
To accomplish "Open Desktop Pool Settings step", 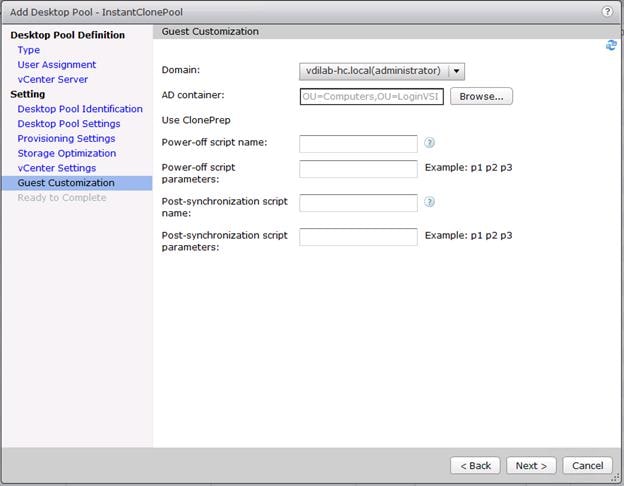I will (x=68, y=123).
